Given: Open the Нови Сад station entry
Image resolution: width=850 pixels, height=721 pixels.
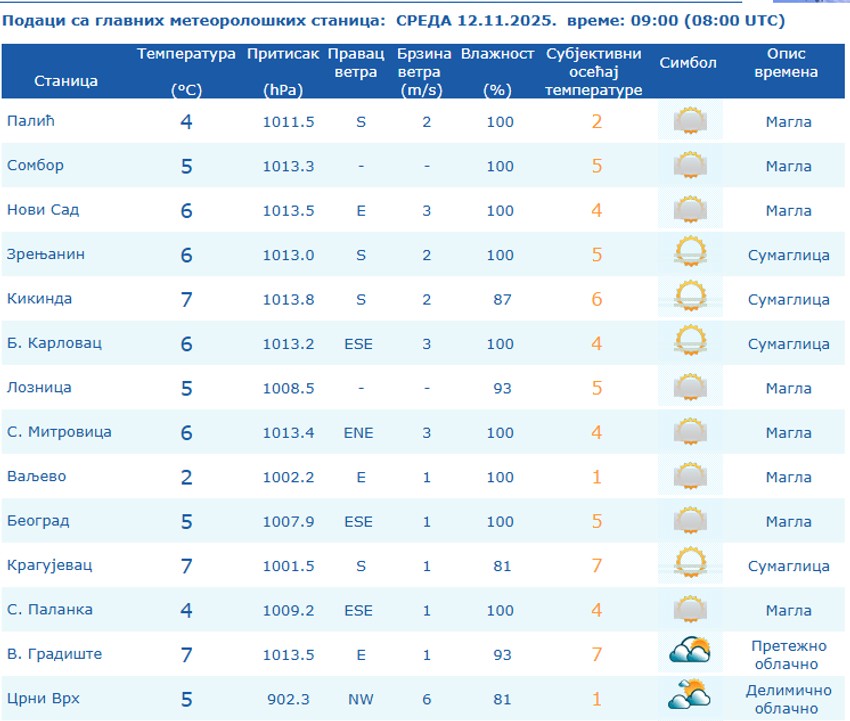Looking at the screenshot, I should (x=42, y=211).
